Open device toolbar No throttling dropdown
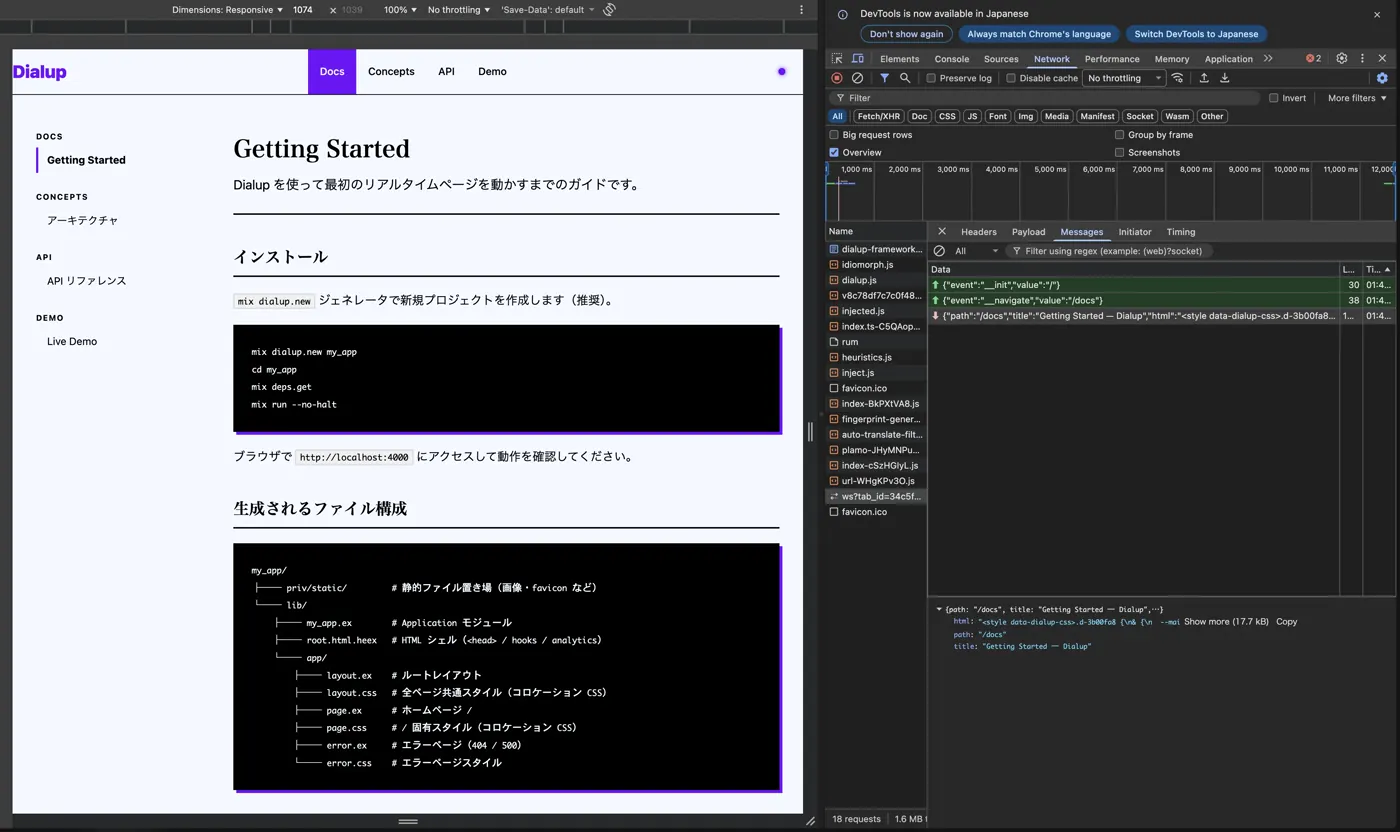The width and height of the screenshot is (1400, 832). point(459,10)
